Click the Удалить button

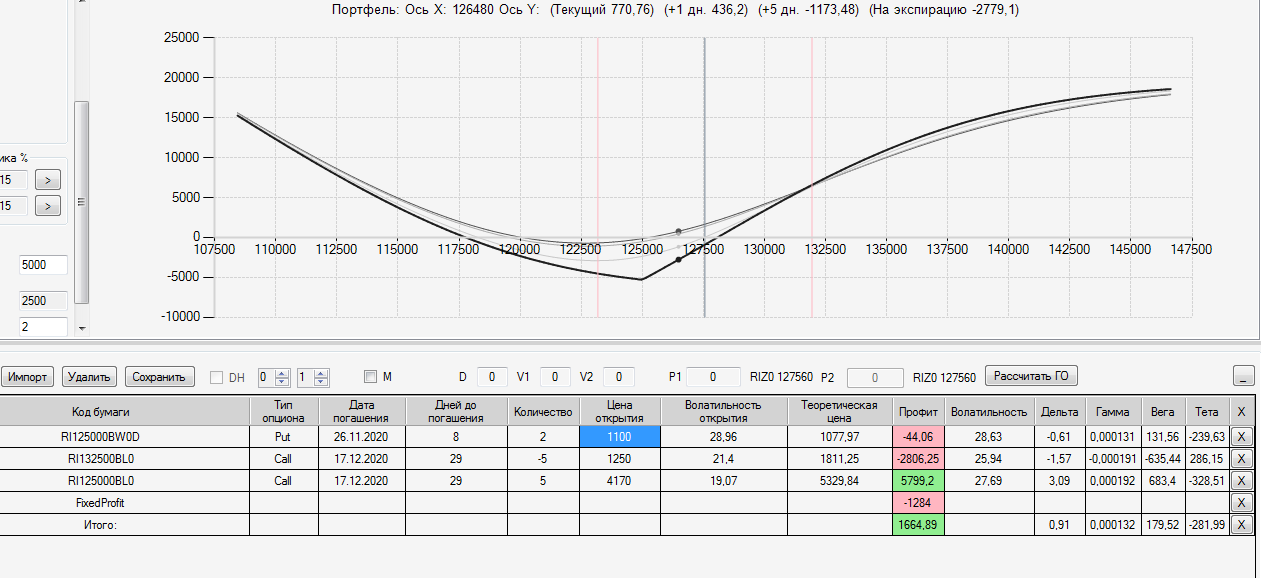[90, 377]
